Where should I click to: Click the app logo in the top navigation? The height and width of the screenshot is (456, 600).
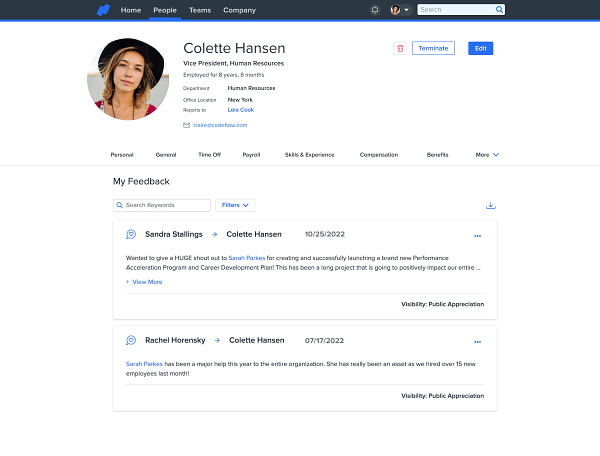[103, 10]
